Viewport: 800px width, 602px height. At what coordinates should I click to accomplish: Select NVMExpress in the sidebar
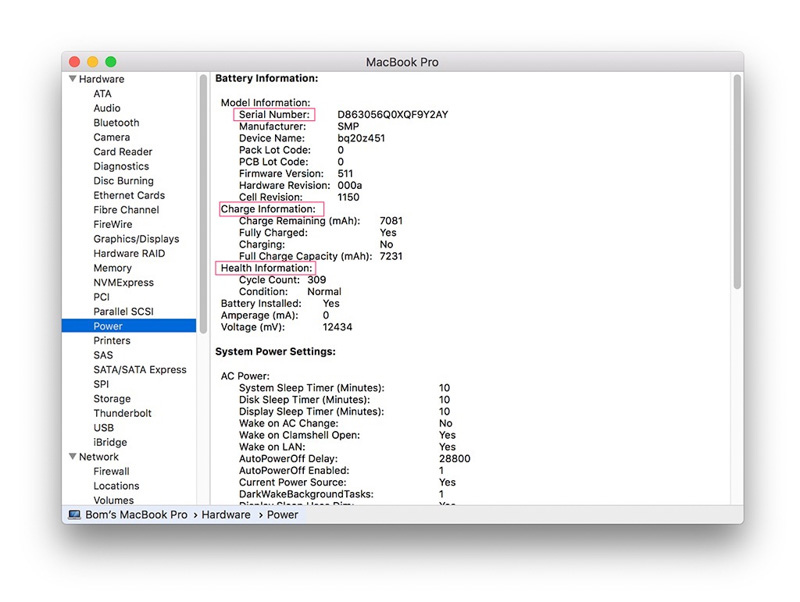[x=123, y=283]
